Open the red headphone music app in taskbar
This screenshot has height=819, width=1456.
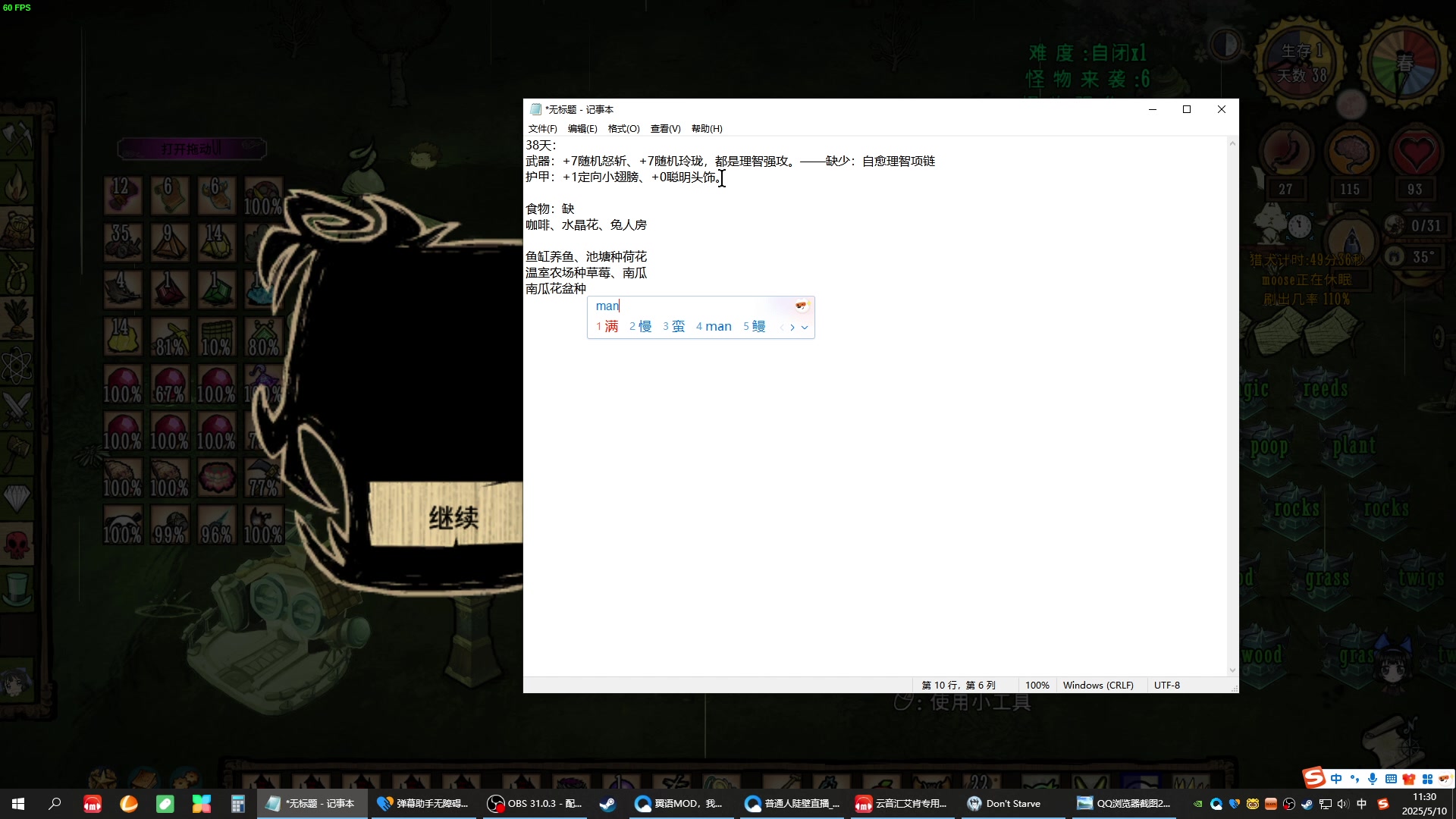(93, 804)
